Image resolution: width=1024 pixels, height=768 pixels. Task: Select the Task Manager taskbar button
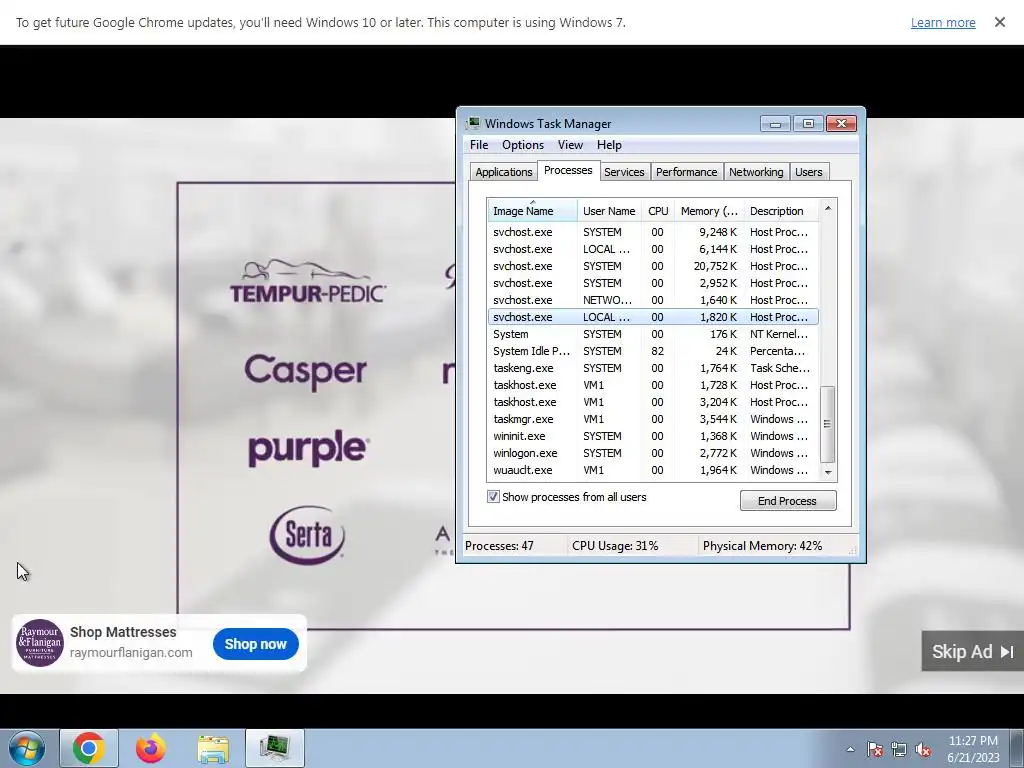(x=275, y=748)
